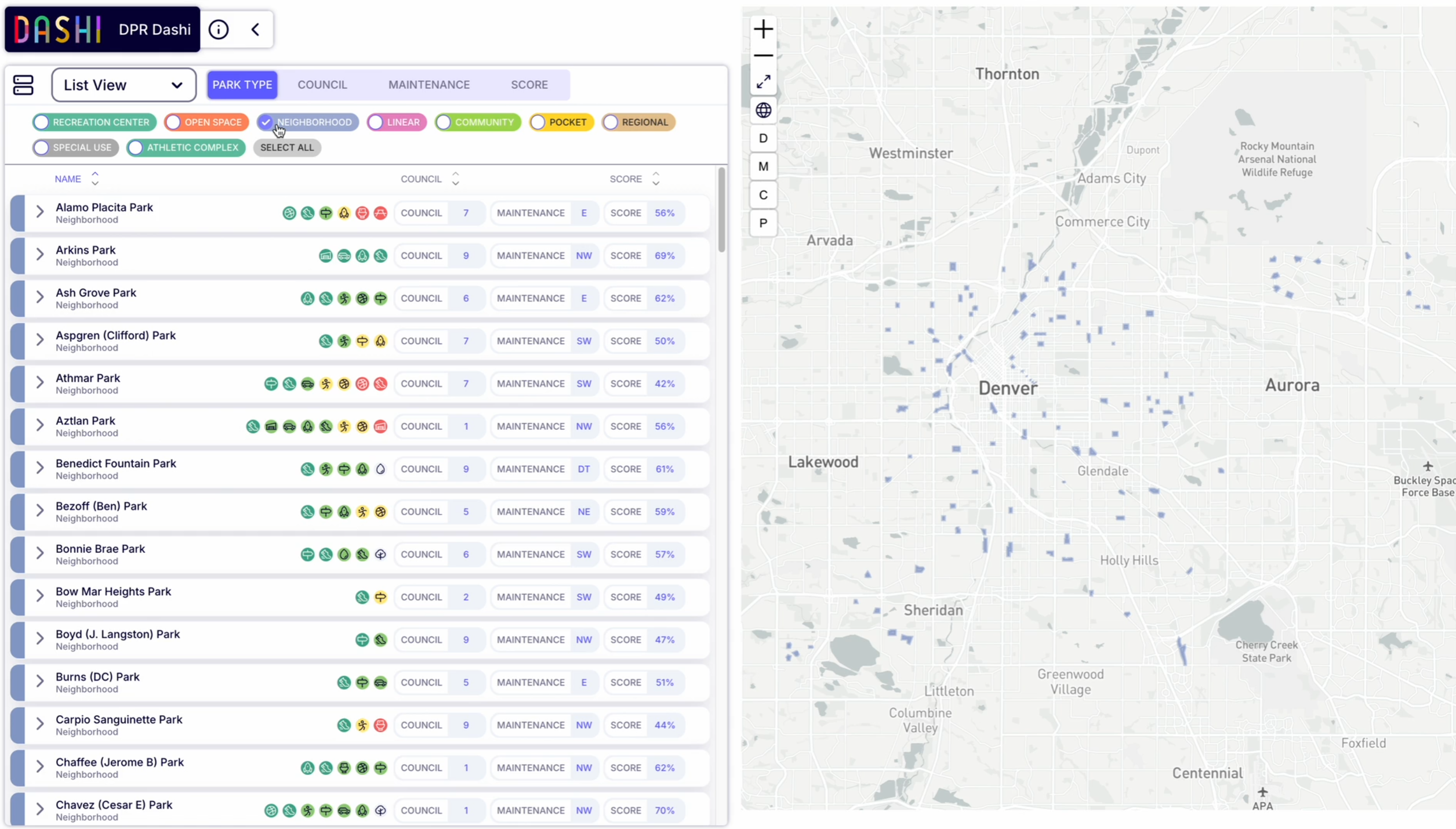Click the map zoom in plus icon
This screenshot has height=829, width=1456.
(763, 29)
